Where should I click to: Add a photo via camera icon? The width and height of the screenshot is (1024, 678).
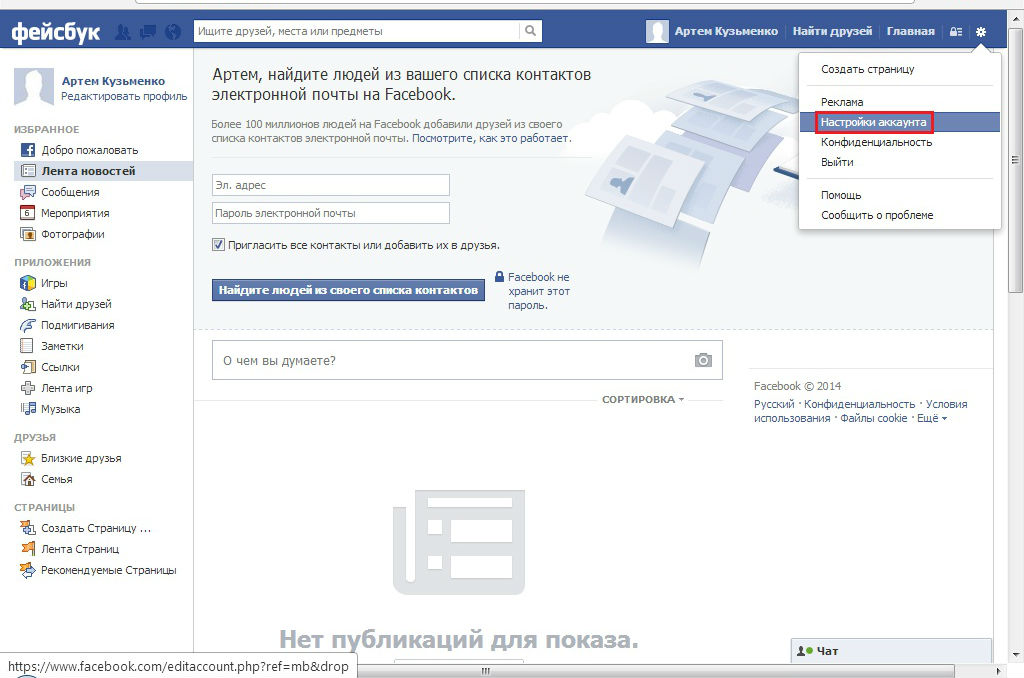tap(703, 360)
